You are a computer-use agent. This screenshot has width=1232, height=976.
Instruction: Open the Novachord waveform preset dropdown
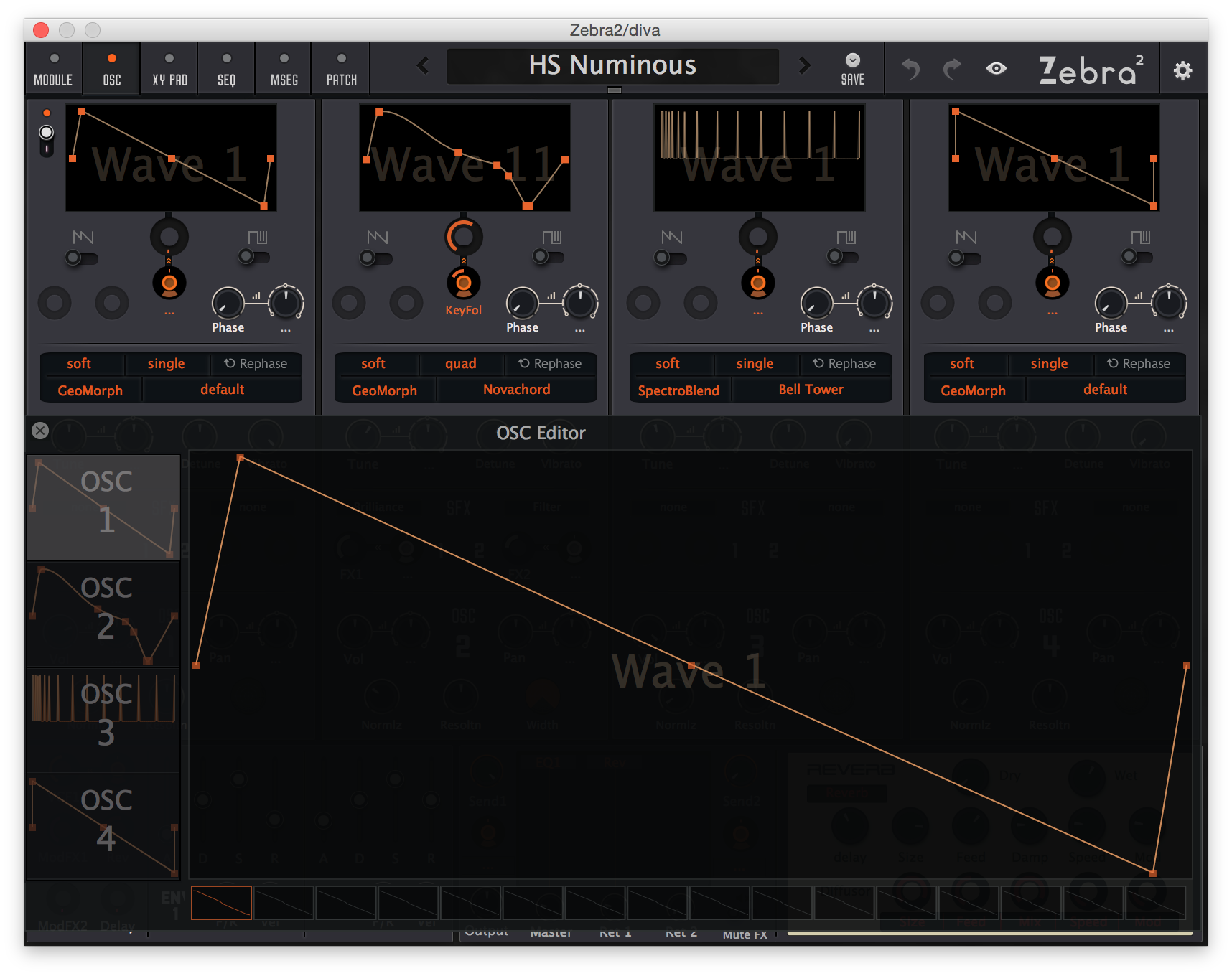(517, 390)
